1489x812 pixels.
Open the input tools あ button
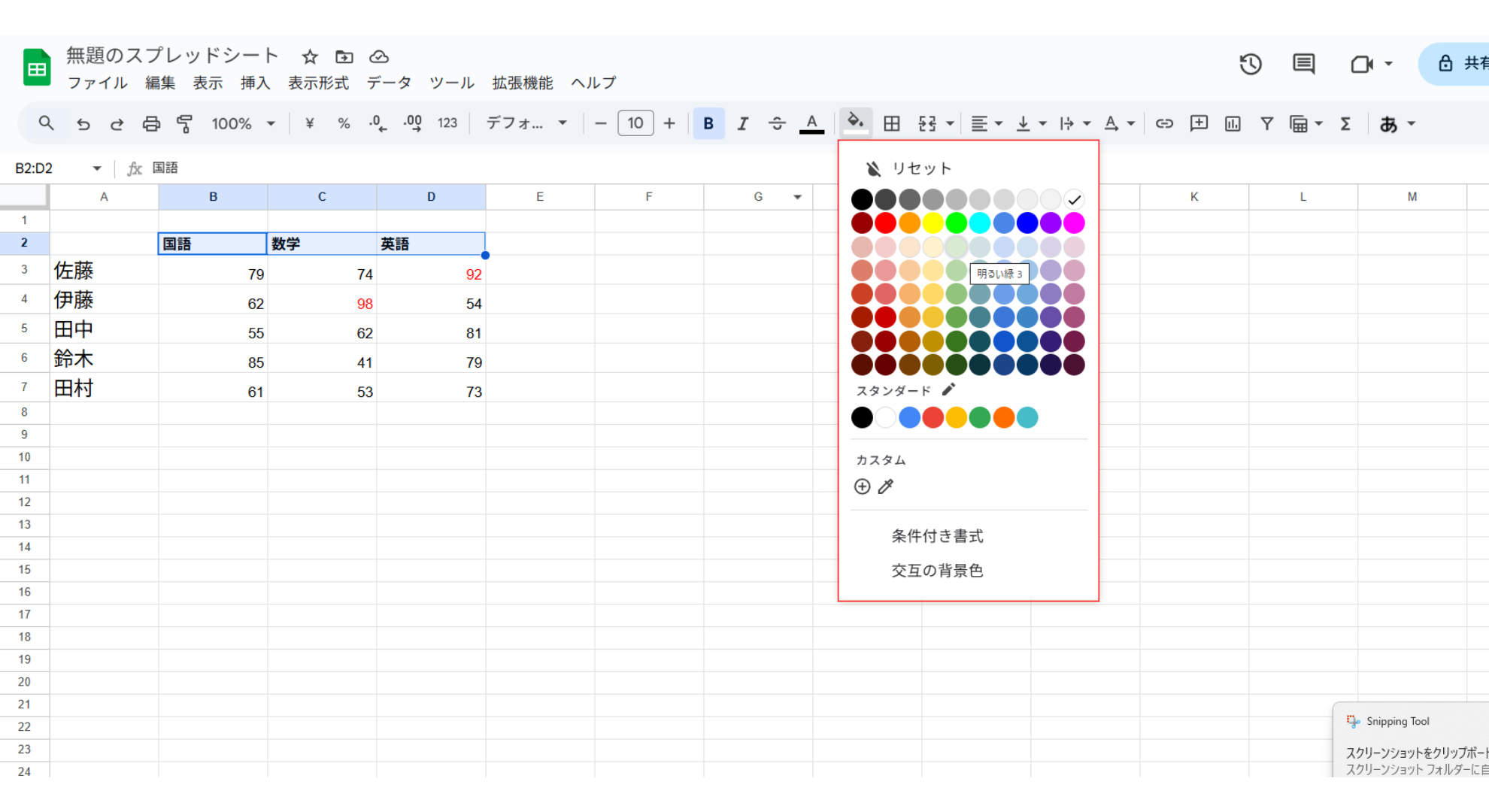(1389, 124)
